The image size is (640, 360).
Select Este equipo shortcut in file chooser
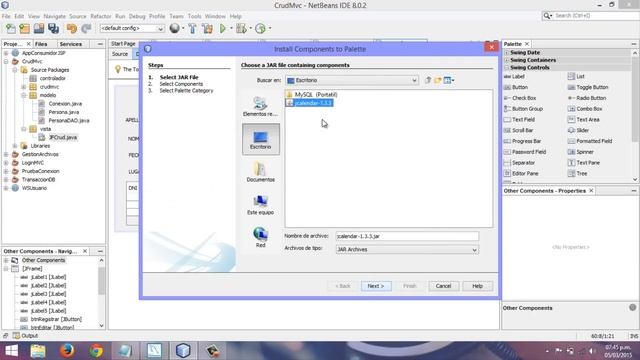coord(260,204)
